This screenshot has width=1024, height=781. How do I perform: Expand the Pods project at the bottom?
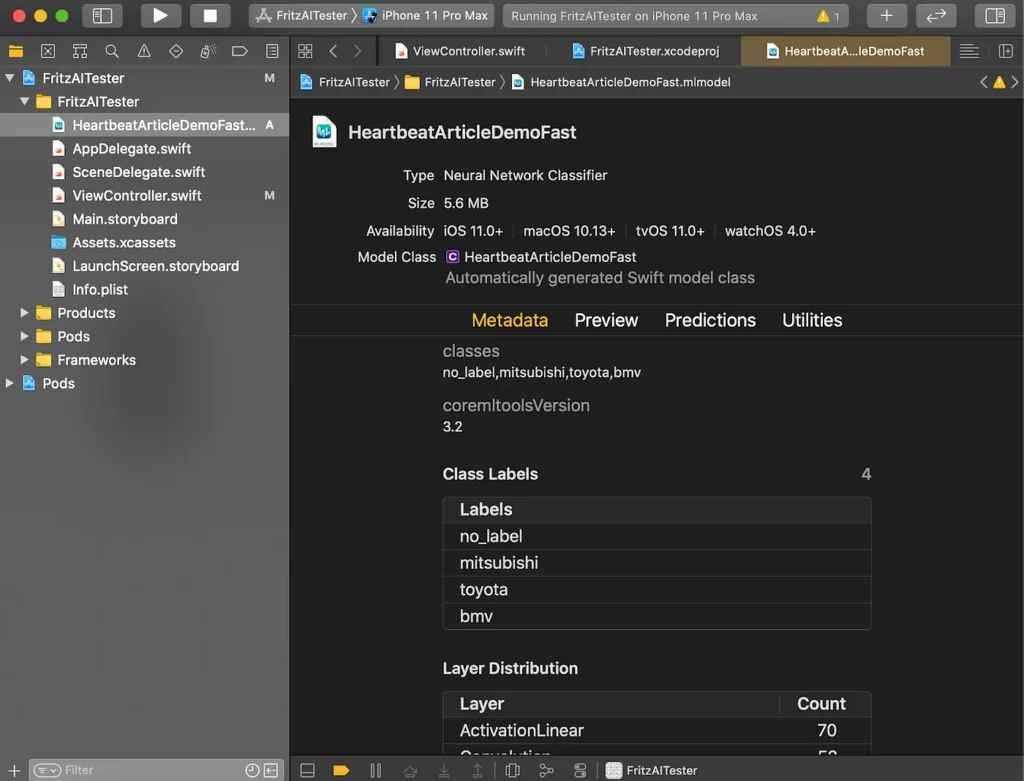coord(10,383)
